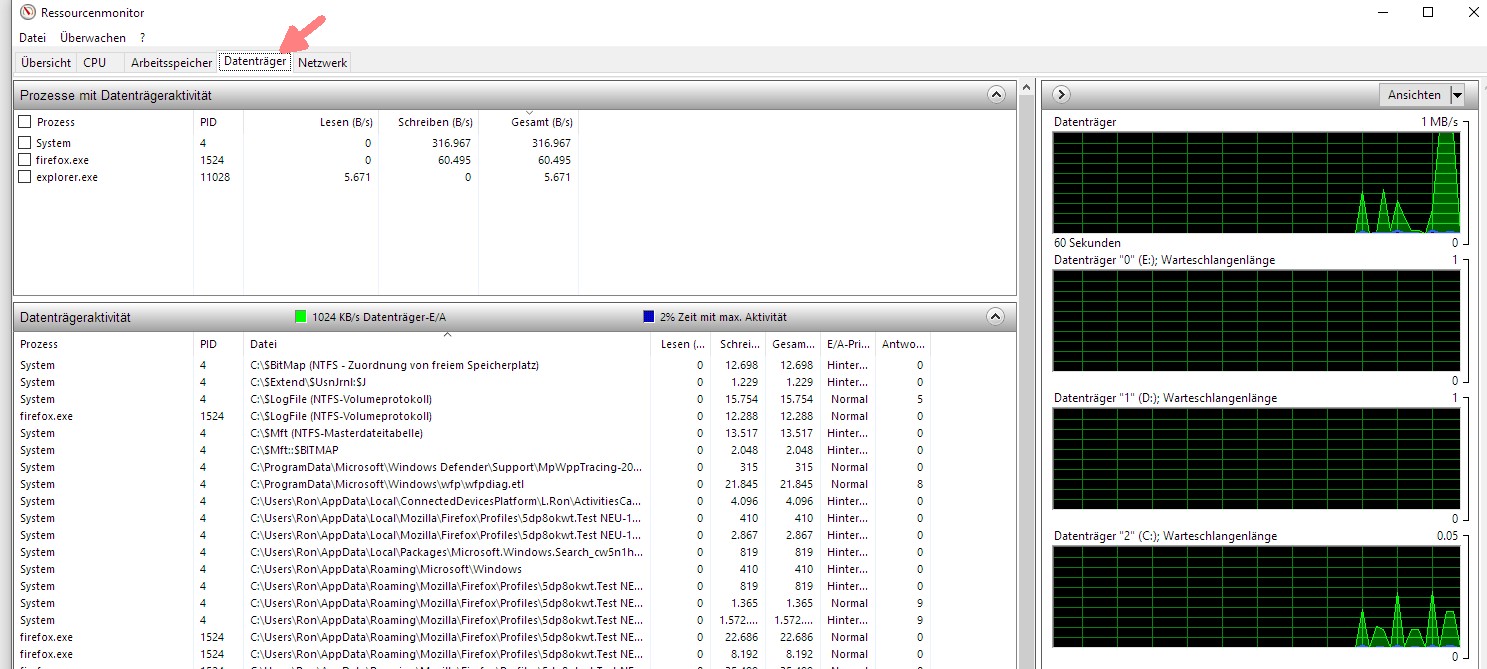Select the Microsoft.Windows.Search package row

tap(474, 552)
